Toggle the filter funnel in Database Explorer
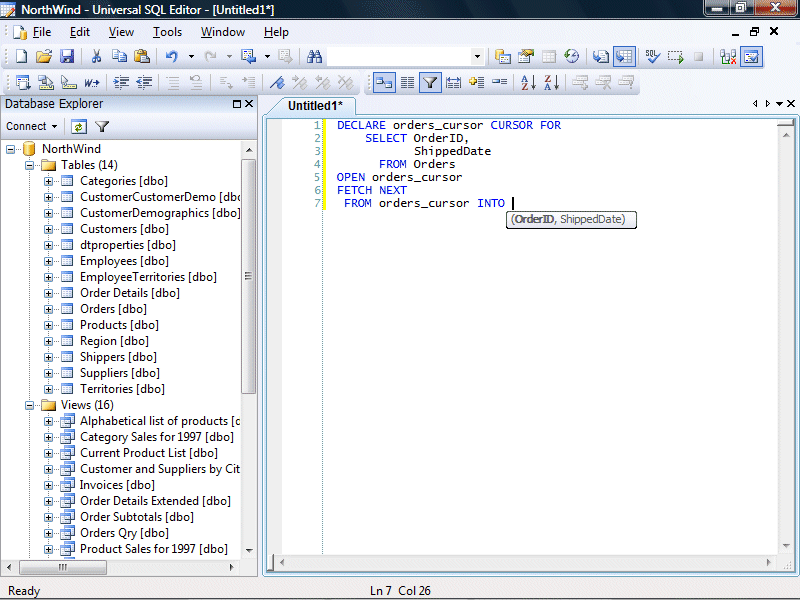The image size is (800, 600). [102, 126]
